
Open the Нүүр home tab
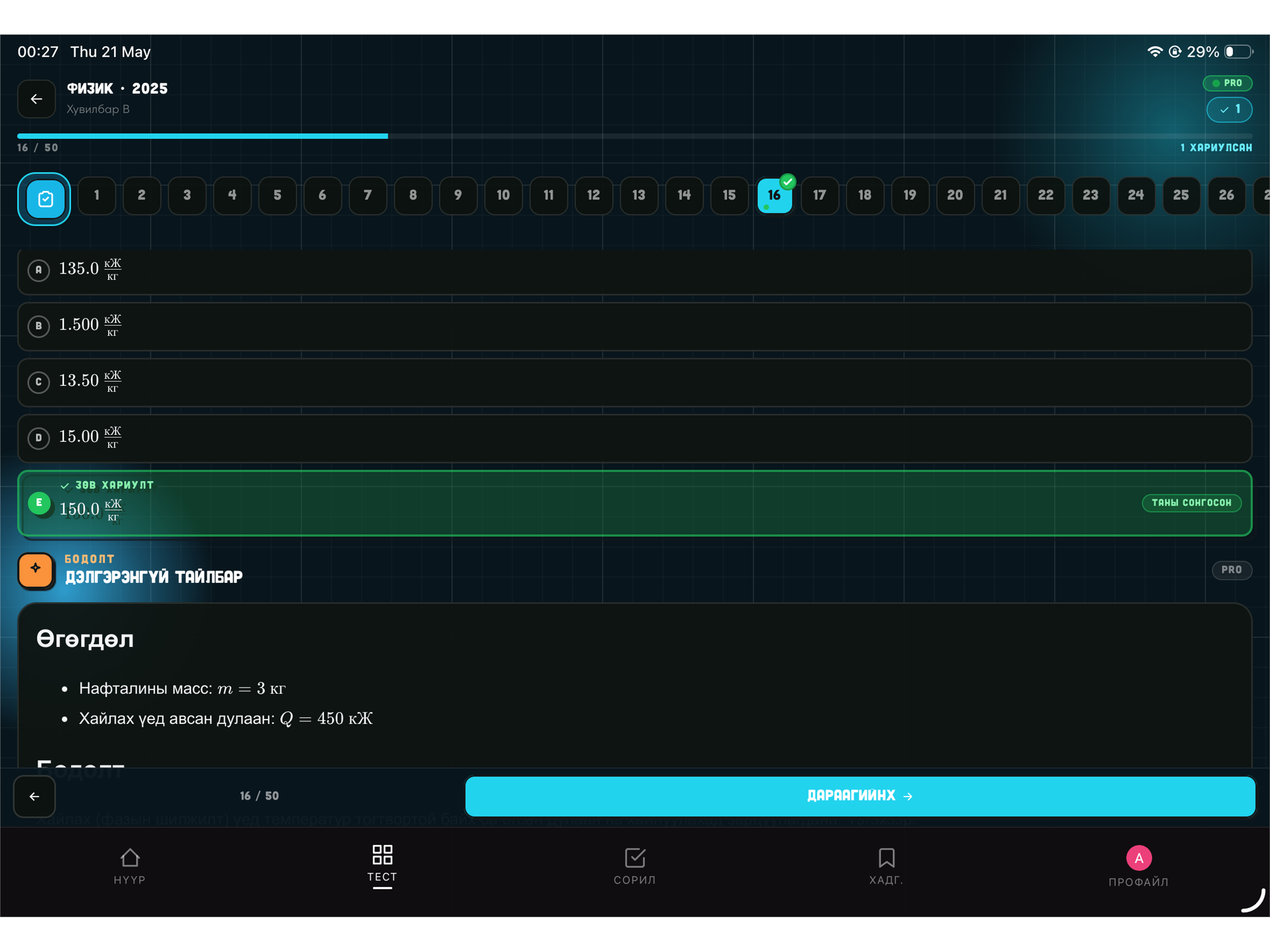pyautogui.click(x=130, y=866)
